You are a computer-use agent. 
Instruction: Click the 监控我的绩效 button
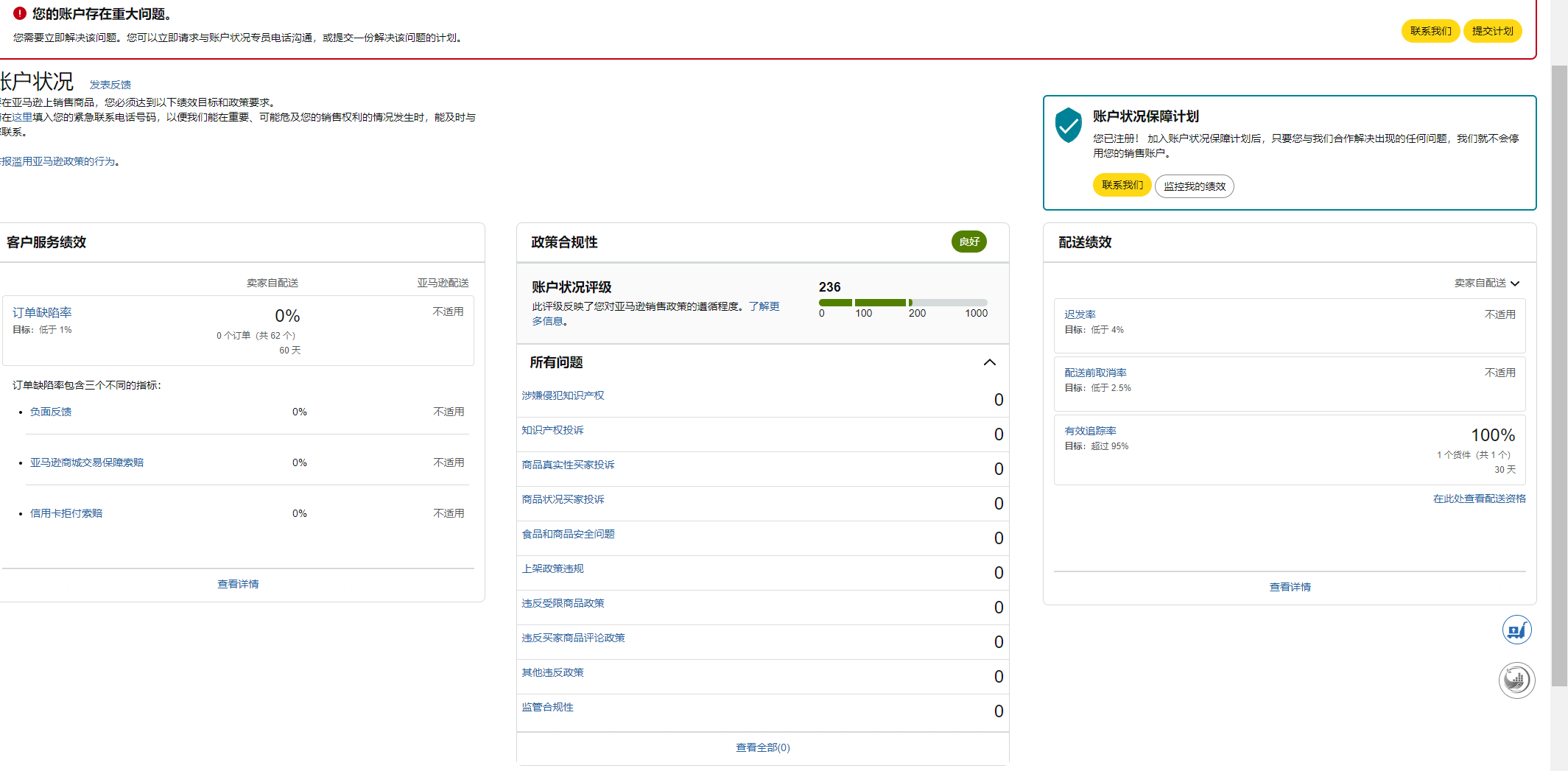(1194, 186)
